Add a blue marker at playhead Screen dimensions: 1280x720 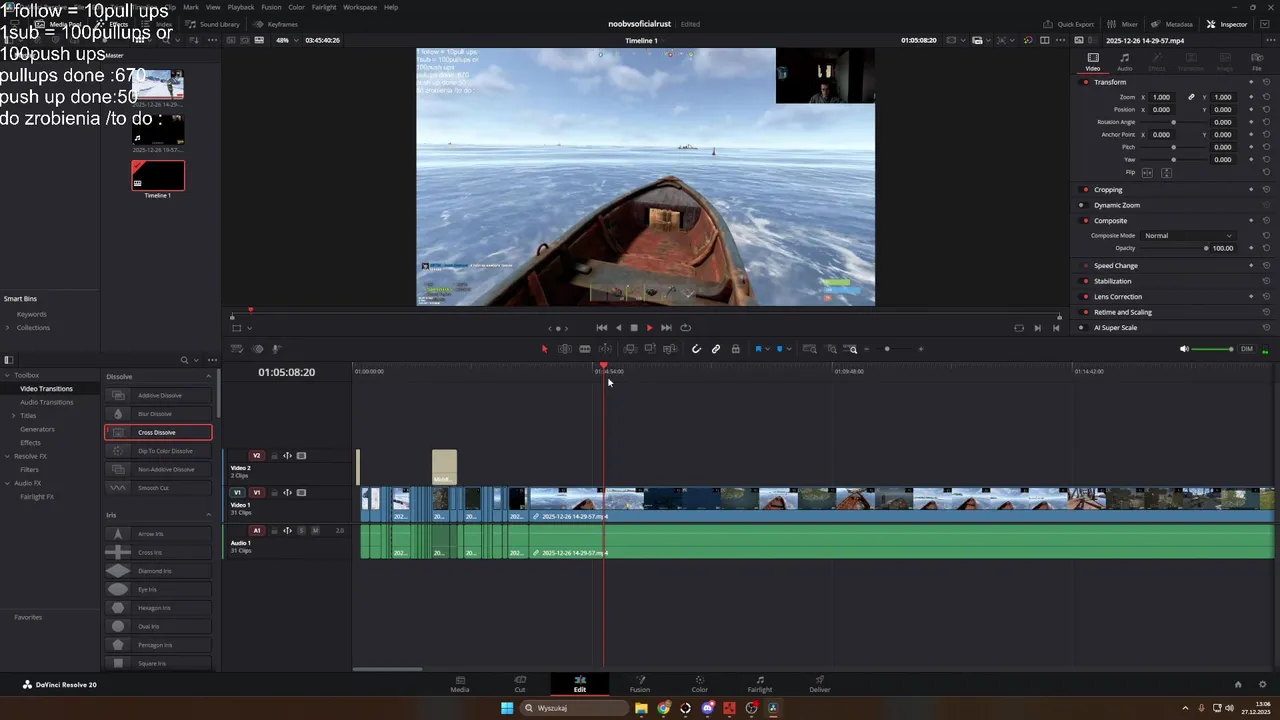pyautogui.click(x=780, y=349)
